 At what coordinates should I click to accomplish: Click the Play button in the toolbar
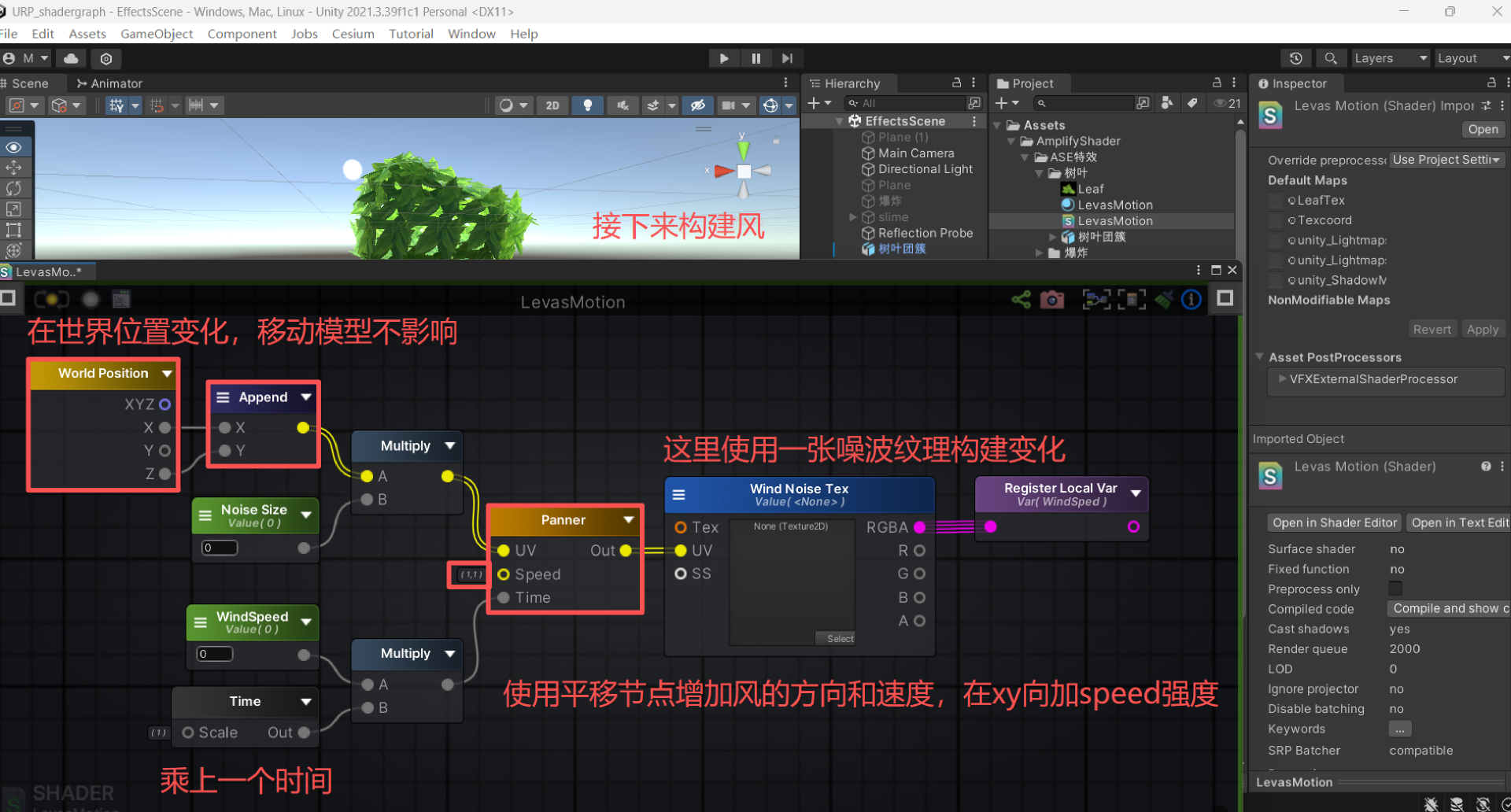click(723, 58)
